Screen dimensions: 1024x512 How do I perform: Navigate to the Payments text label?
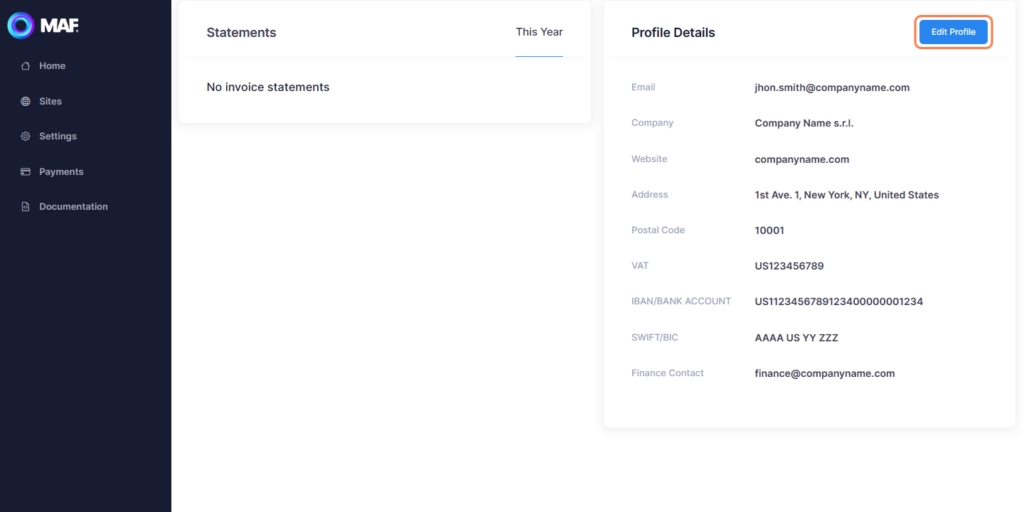[x=61, y=172]
